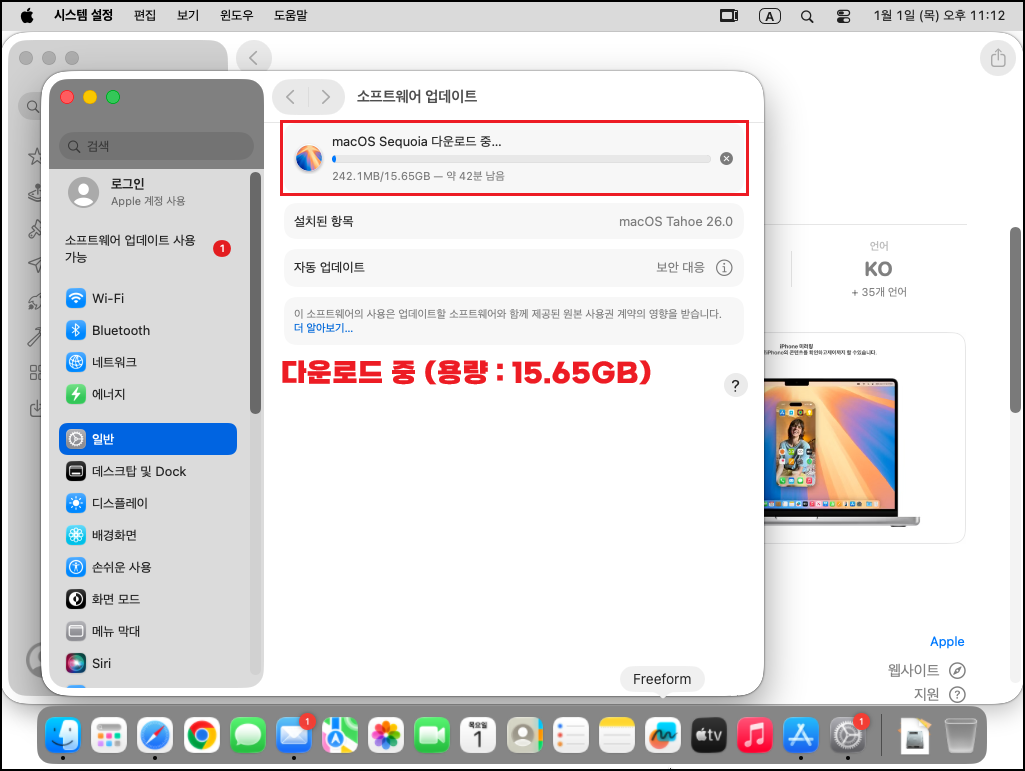Click the macOS Sequoia download progress bar

(521, 159)
